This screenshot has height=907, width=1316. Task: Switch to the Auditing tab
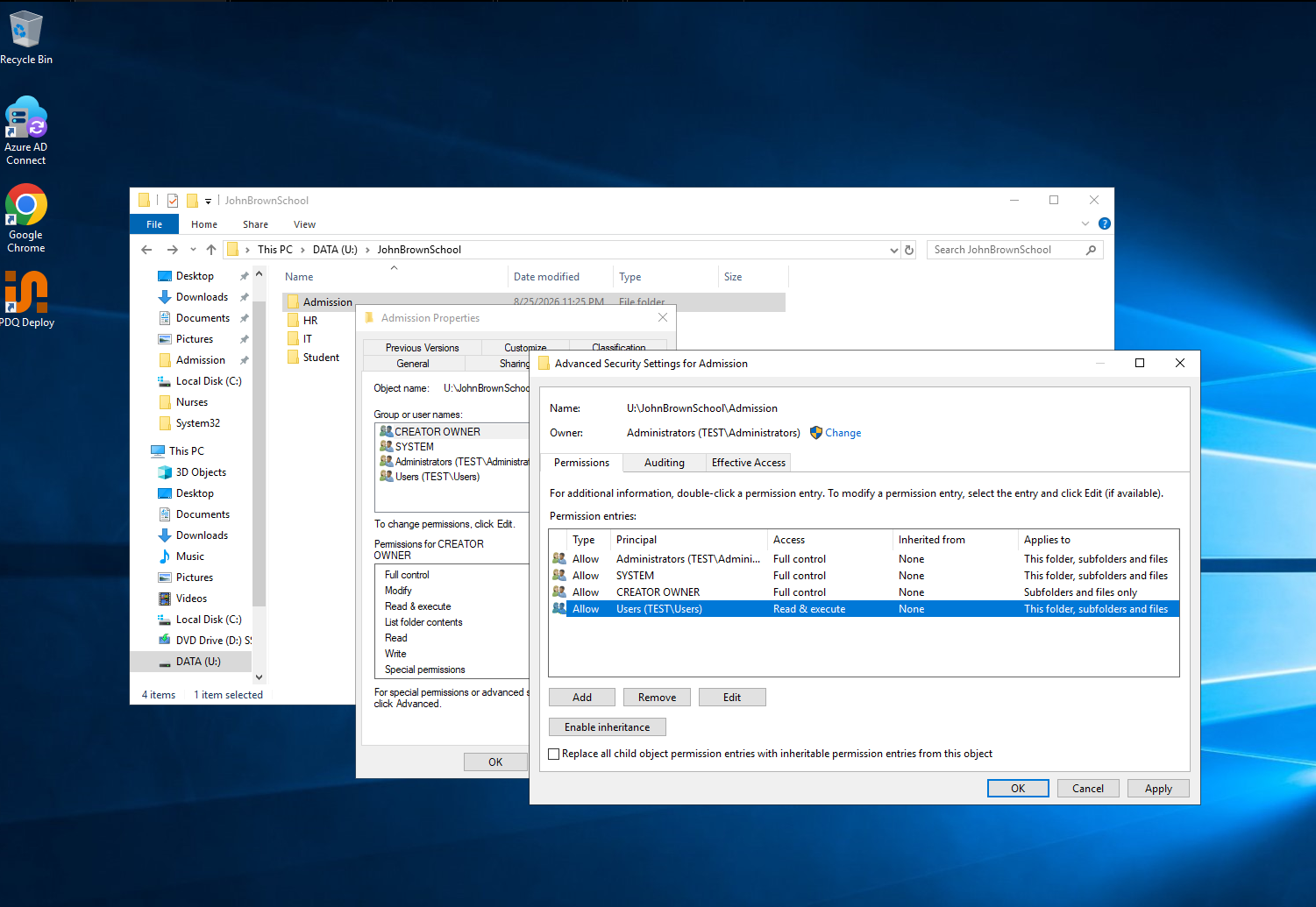[x=664, y=463]
